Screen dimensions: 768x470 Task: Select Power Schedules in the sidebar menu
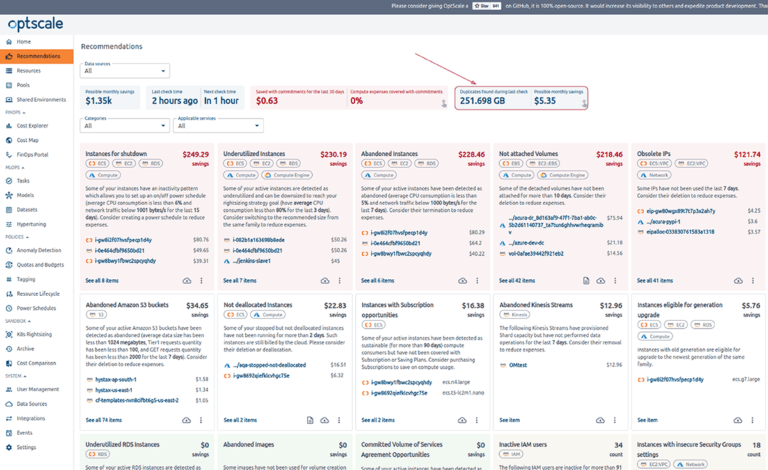point(36,308)
